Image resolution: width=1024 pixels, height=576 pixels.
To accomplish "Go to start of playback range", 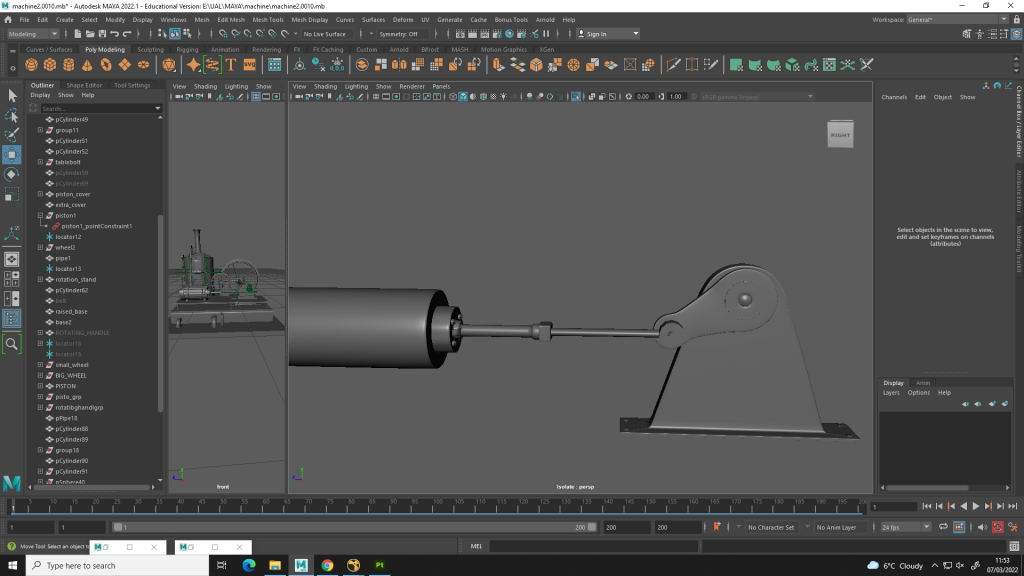I will (x=927, y=506).
